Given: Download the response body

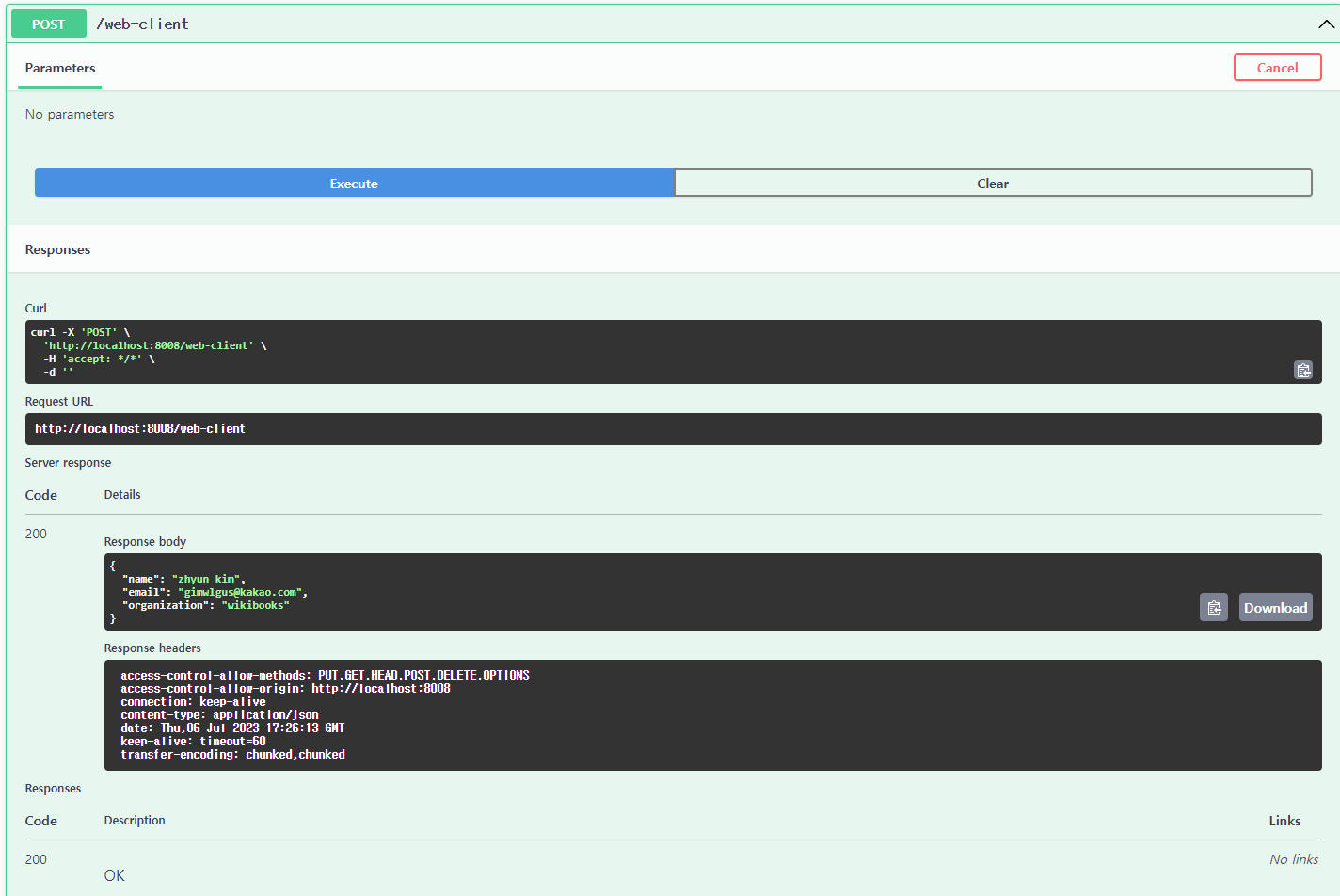Looking at the screenshot, I should 1275,607.
